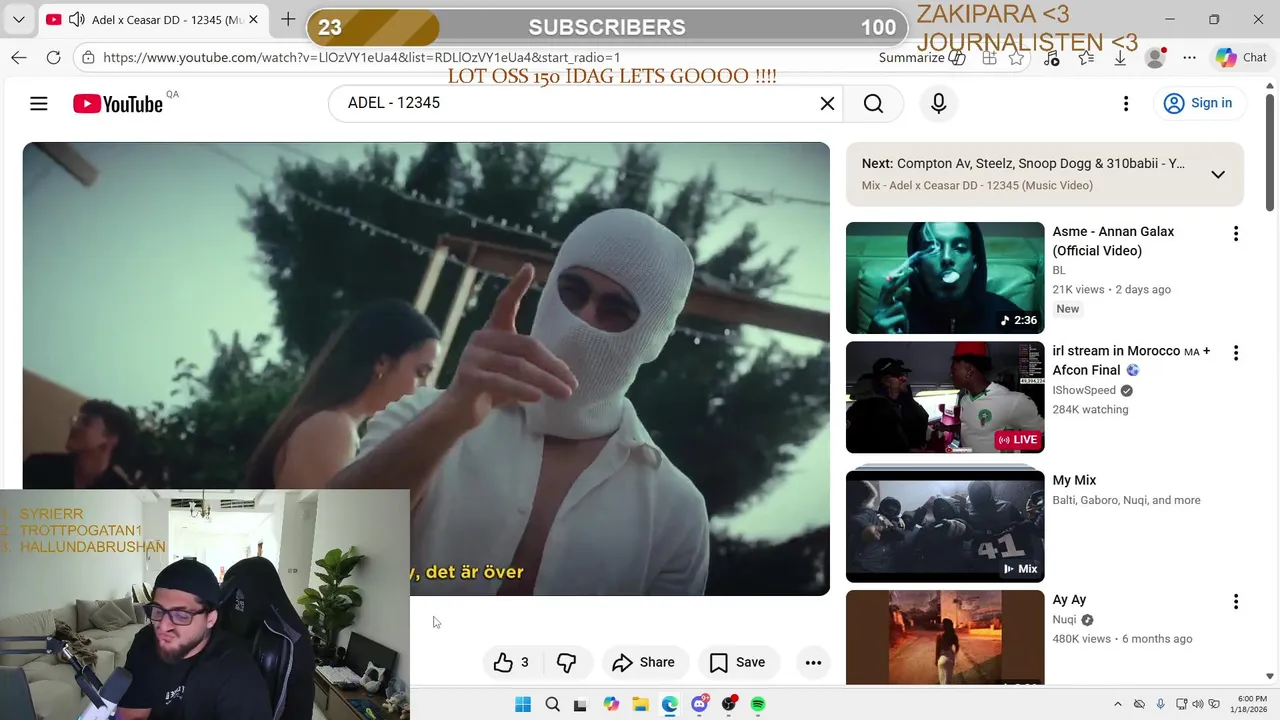Expand the Next up mix panel
Viewport: 1280px width, 720px height.
click(1218, 174)
